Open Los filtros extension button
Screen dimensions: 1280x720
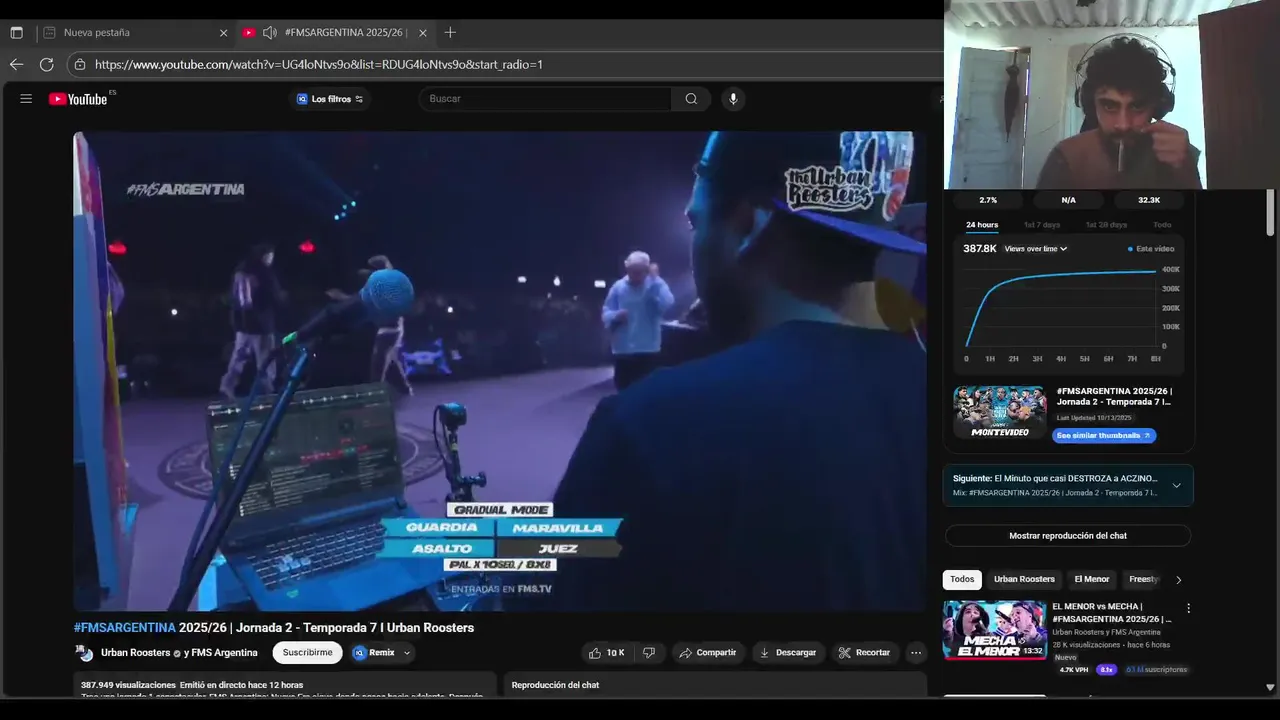coord(330,99)
